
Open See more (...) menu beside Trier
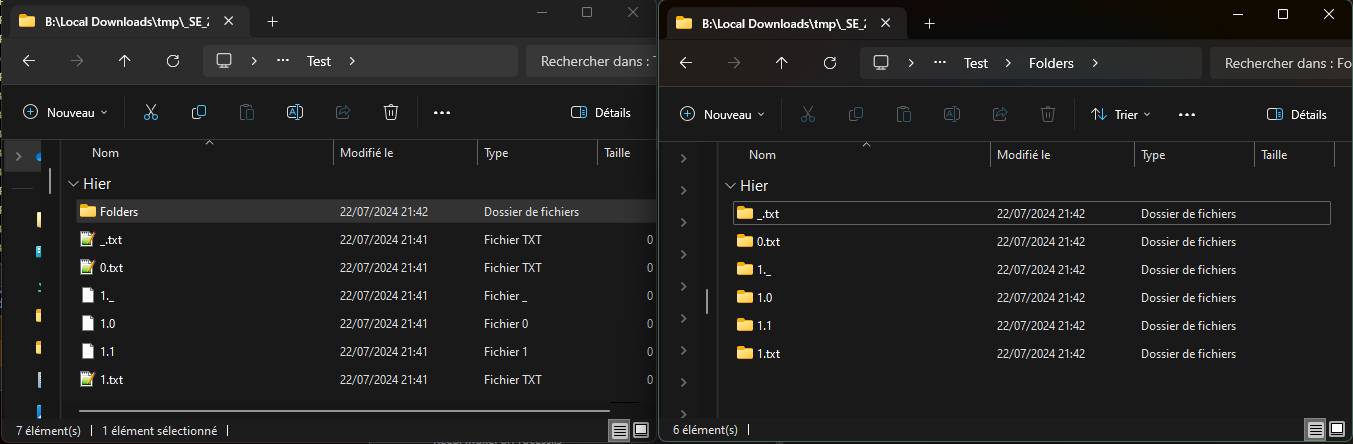[x=1187, y=115]
